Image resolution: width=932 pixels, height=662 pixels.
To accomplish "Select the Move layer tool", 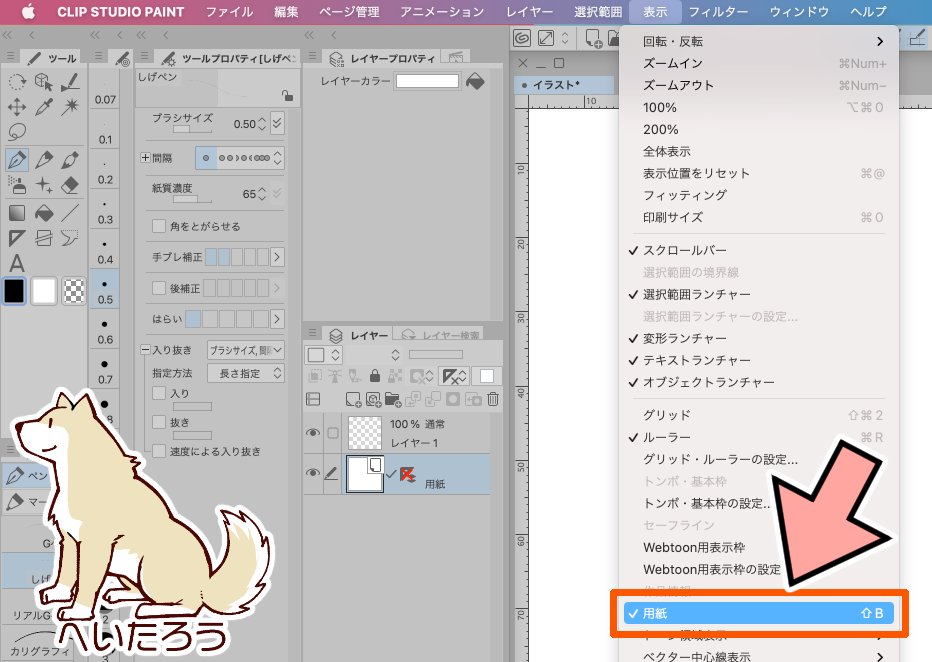I will pyautogui.click(x=17, y=107).
